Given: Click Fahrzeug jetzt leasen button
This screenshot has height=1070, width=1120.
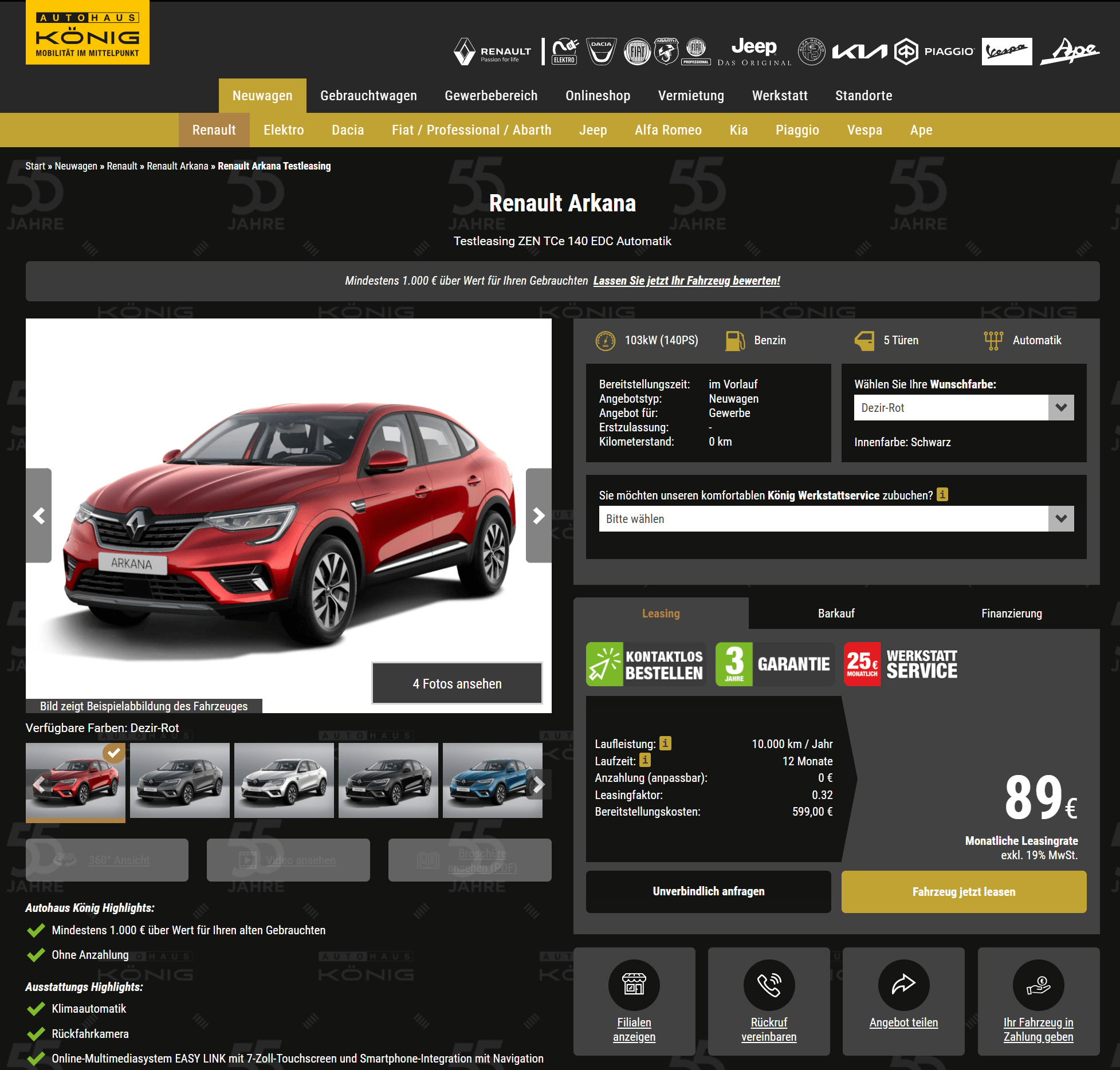Looking at the screenshot, I should point(964,891).
